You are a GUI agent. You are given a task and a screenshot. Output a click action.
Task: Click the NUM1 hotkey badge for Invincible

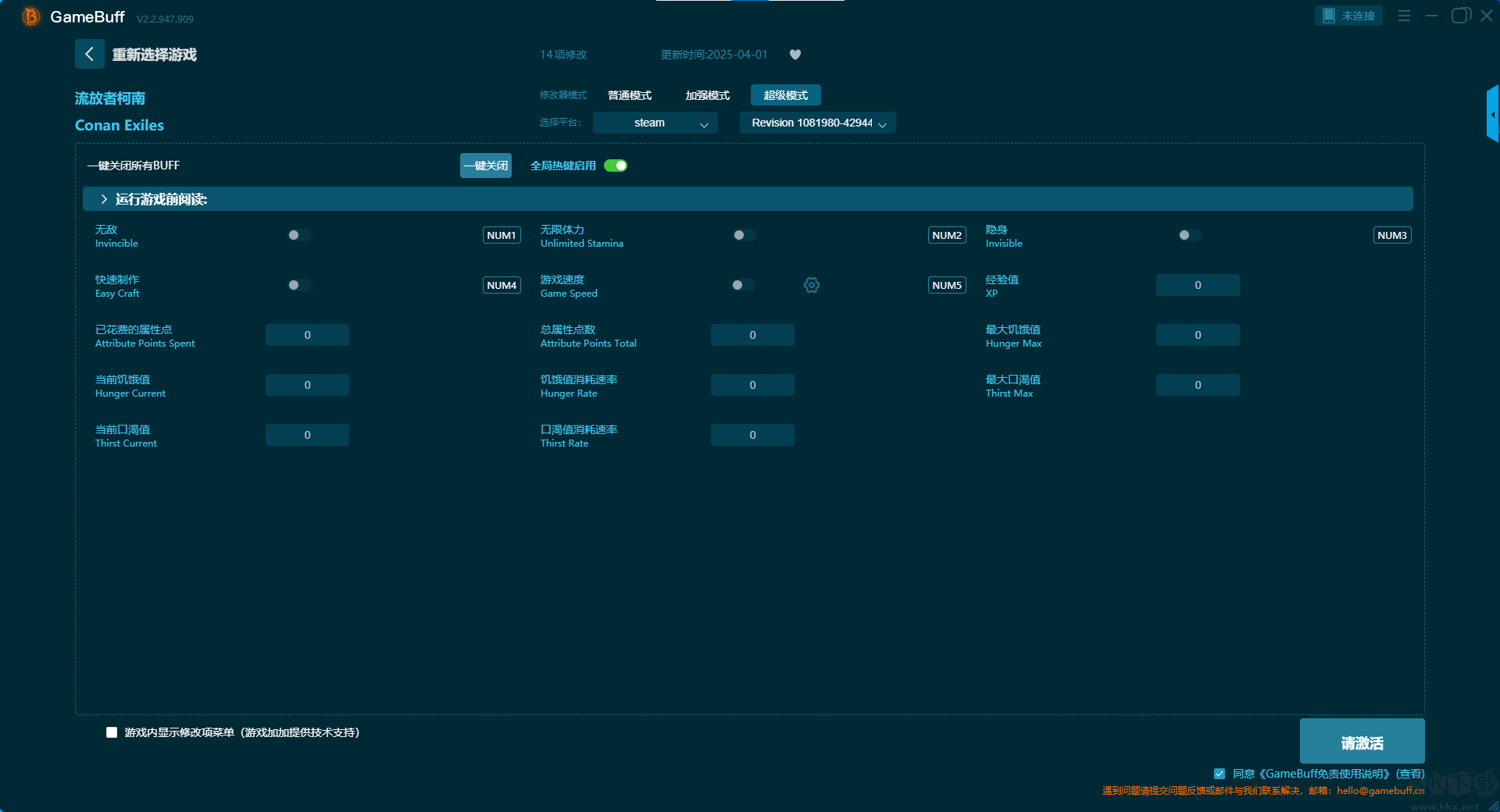502,235
